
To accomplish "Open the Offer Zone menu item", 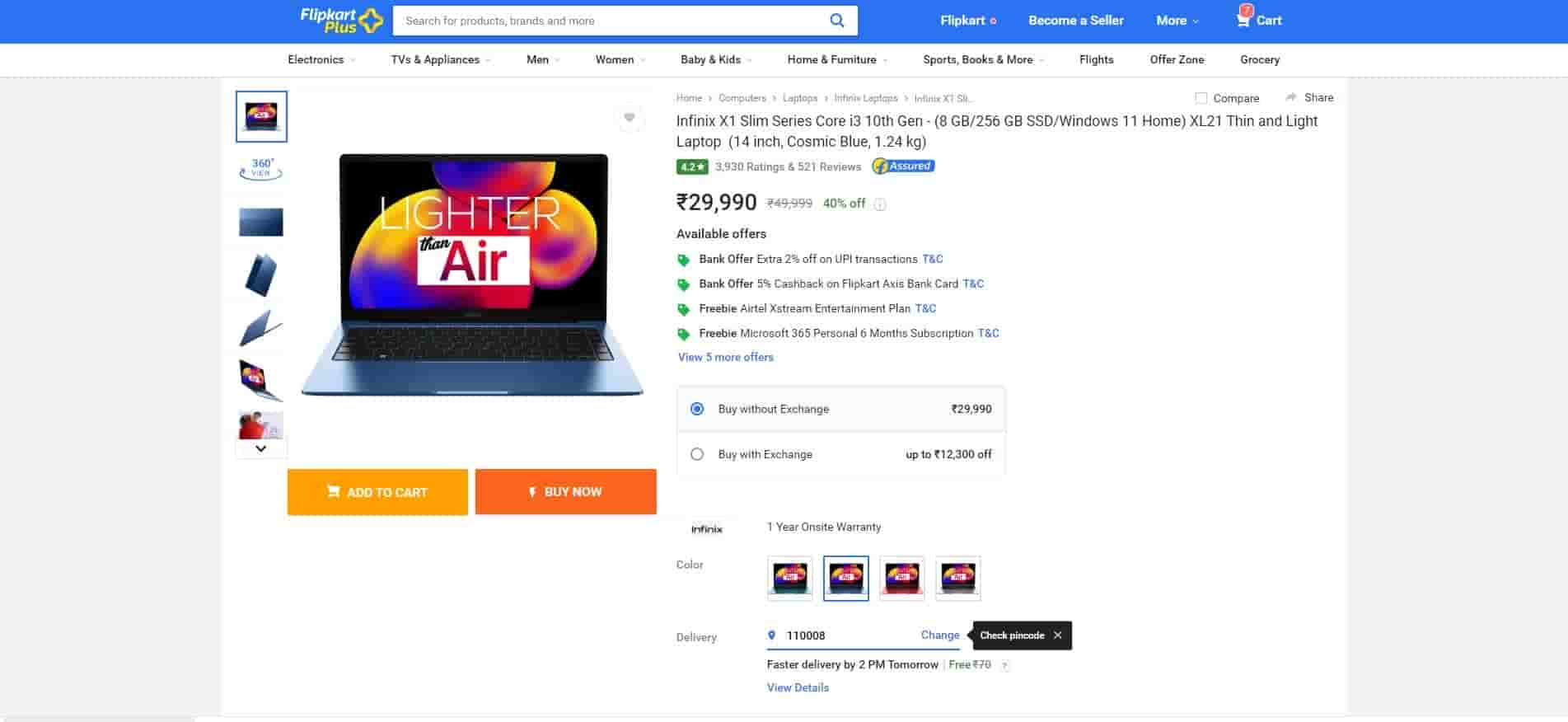I will pos(1177,59).
